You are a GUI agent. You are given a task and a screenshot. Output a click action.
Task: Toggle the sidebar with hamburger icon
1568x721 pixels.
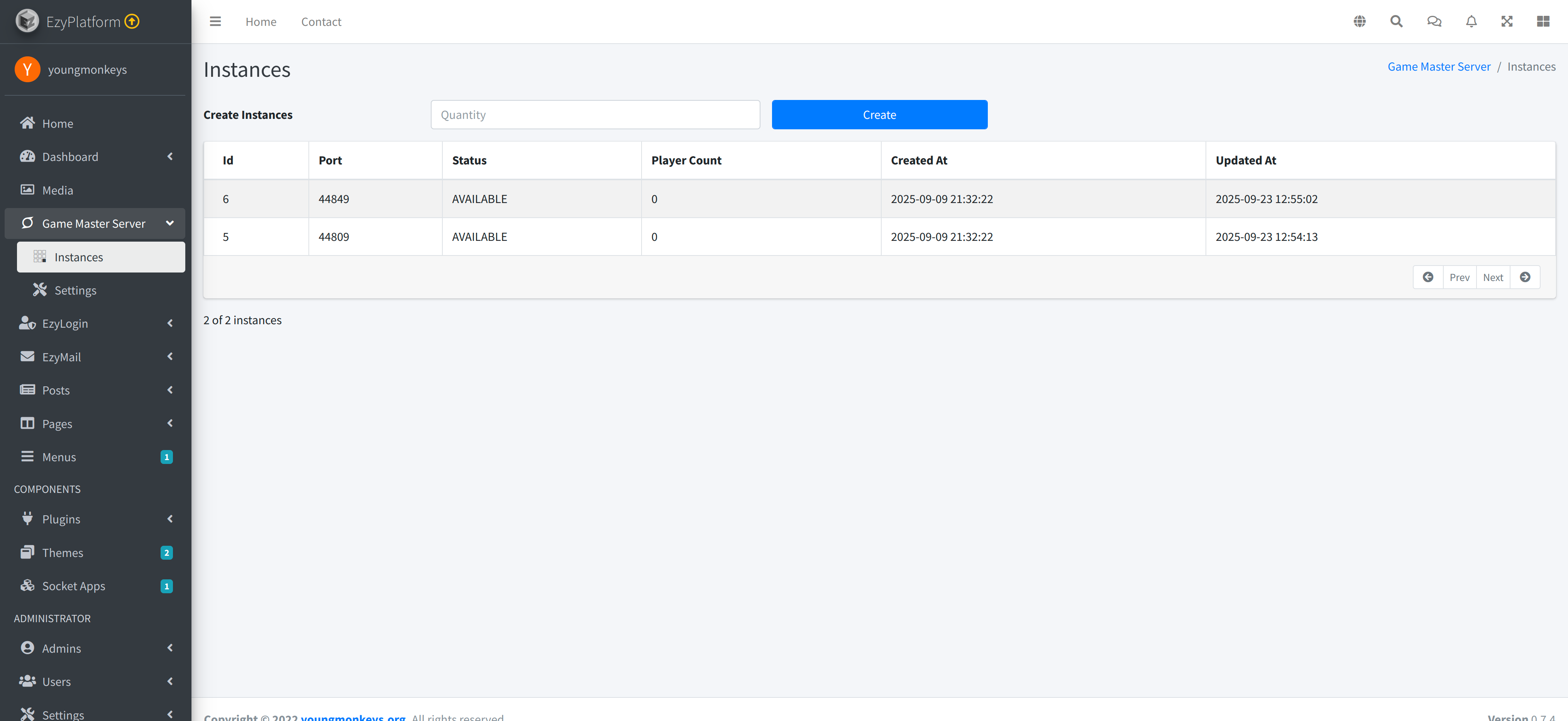(215, 21)
